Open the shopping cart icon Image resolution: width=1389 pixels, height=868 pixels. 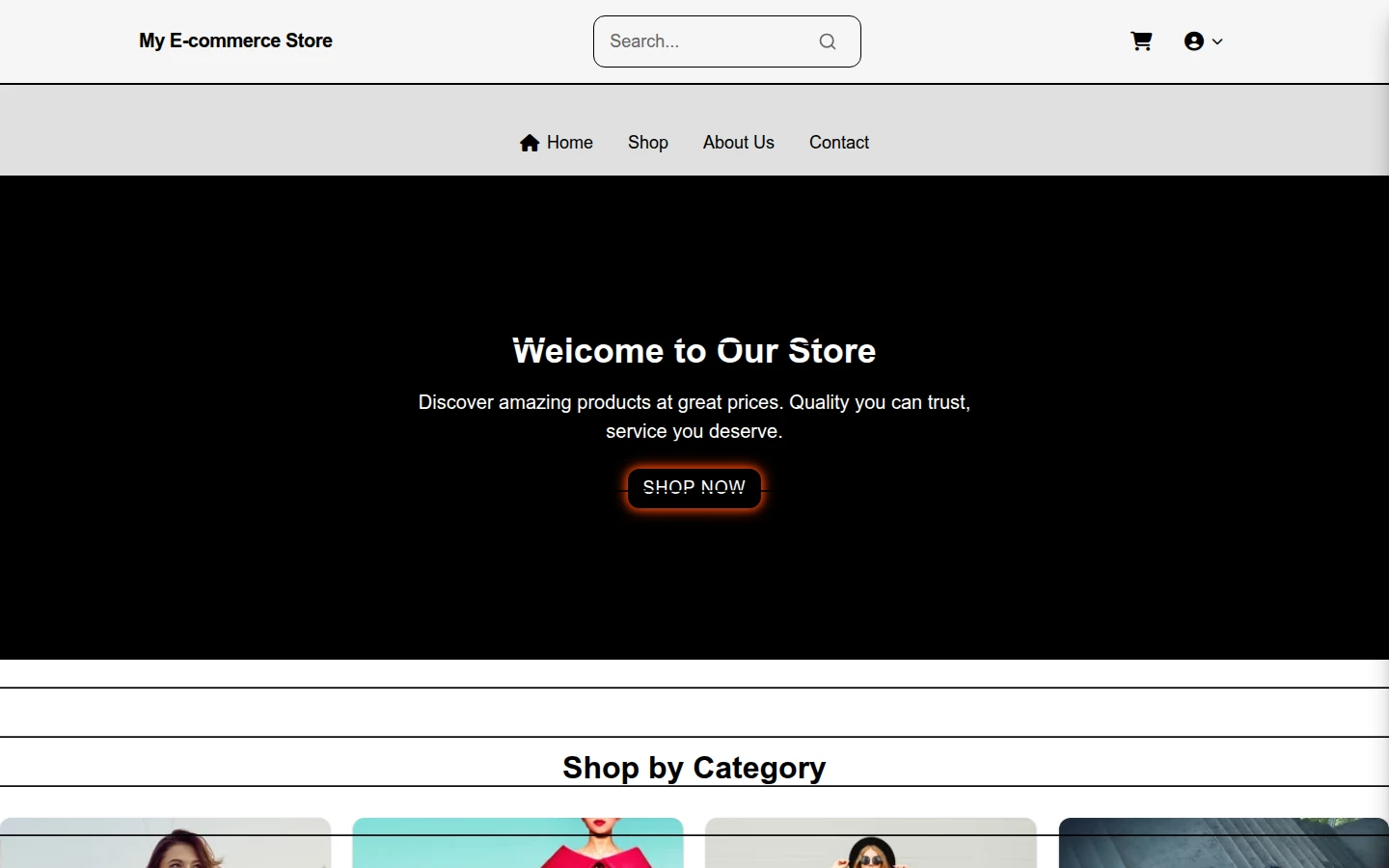[x=1141, y=41]
